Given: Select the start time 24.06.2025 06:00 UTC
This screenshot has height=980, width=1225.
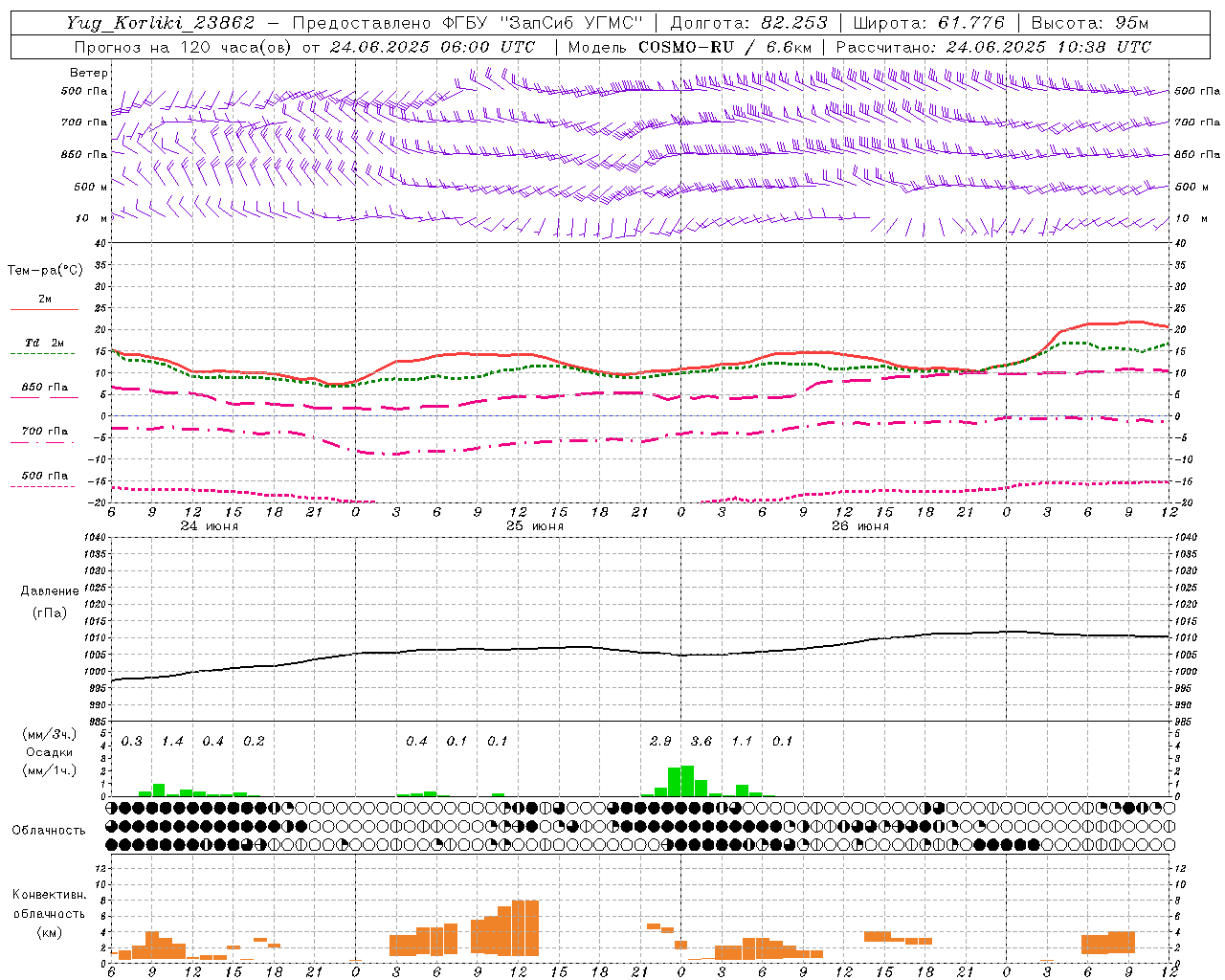Looking at the screenshot, I should click(433, 47).
